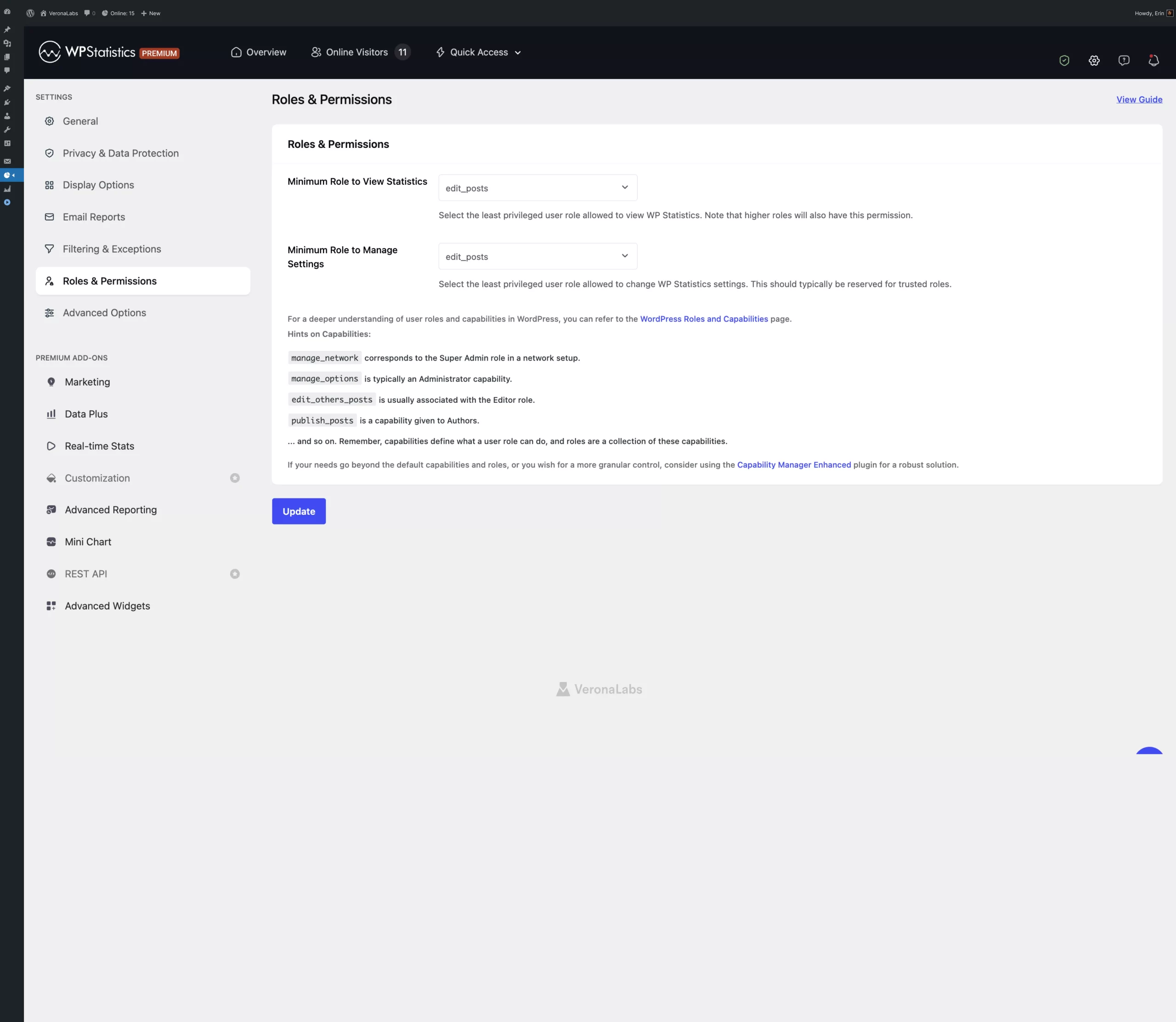Viewport: 1176px width, 1022px height.
Task: Follow WordPress Roles and Capabilities link
Action: [x=704, y=319]
